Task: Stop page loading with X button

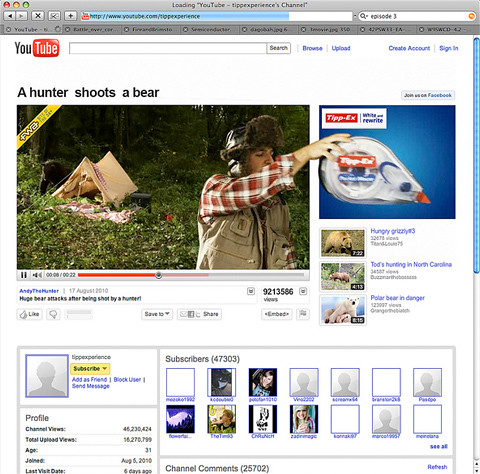Action: click(x=38, y=16)
